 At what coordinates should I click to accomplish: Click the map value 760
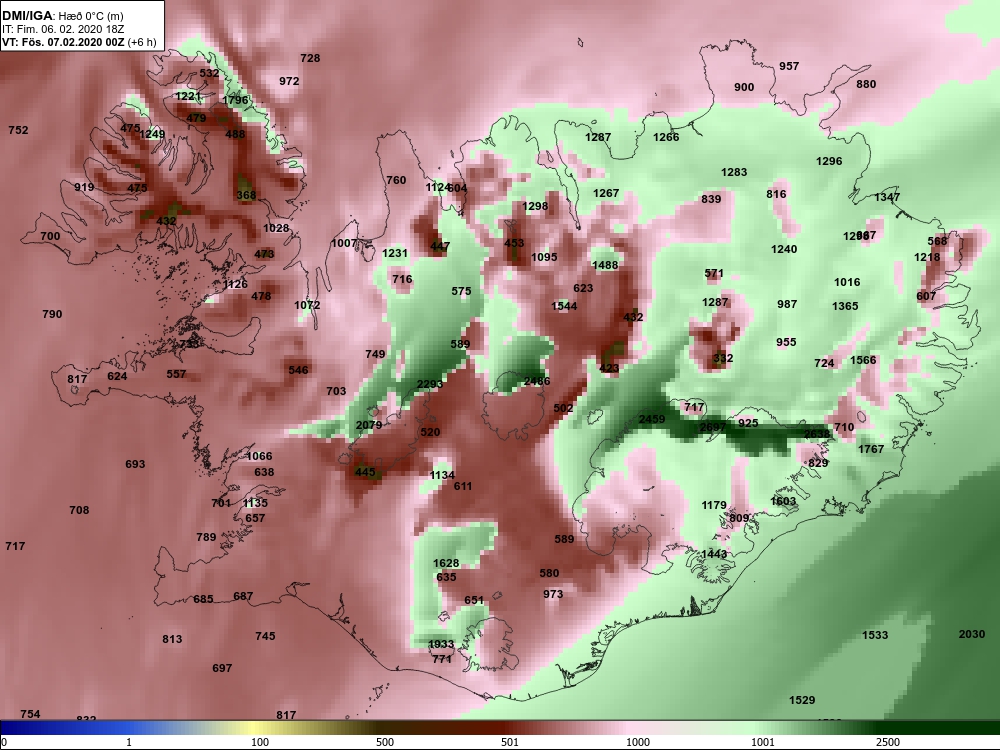(x=396, y=180)
